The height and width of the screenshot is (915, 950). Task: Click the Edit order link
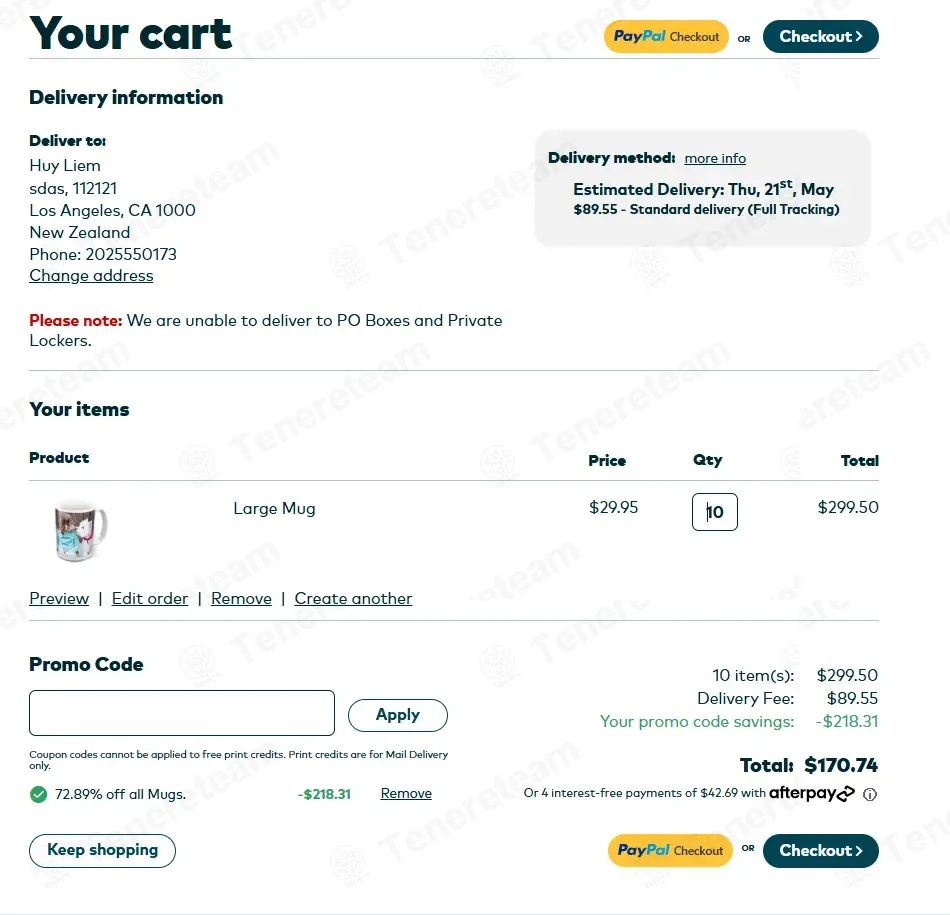click(x=150, y=599)
